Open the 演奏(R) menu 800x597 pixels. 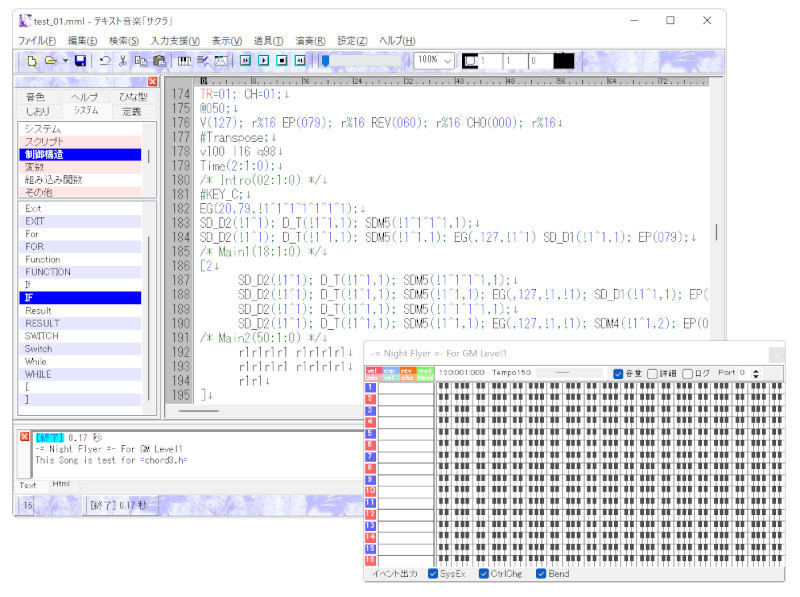pos(310,40)
